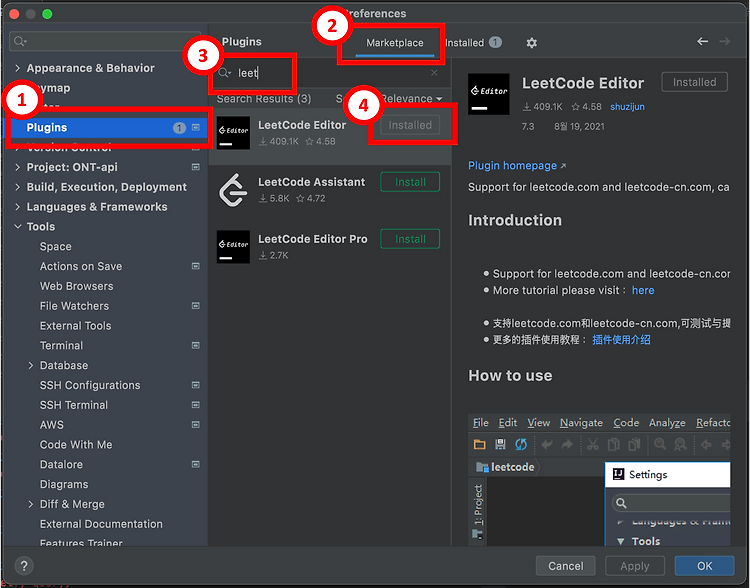Viewport: 750px width, 588px height.
Task: Click the project-level icon beside File Watchers
Action: pos(196,306)
